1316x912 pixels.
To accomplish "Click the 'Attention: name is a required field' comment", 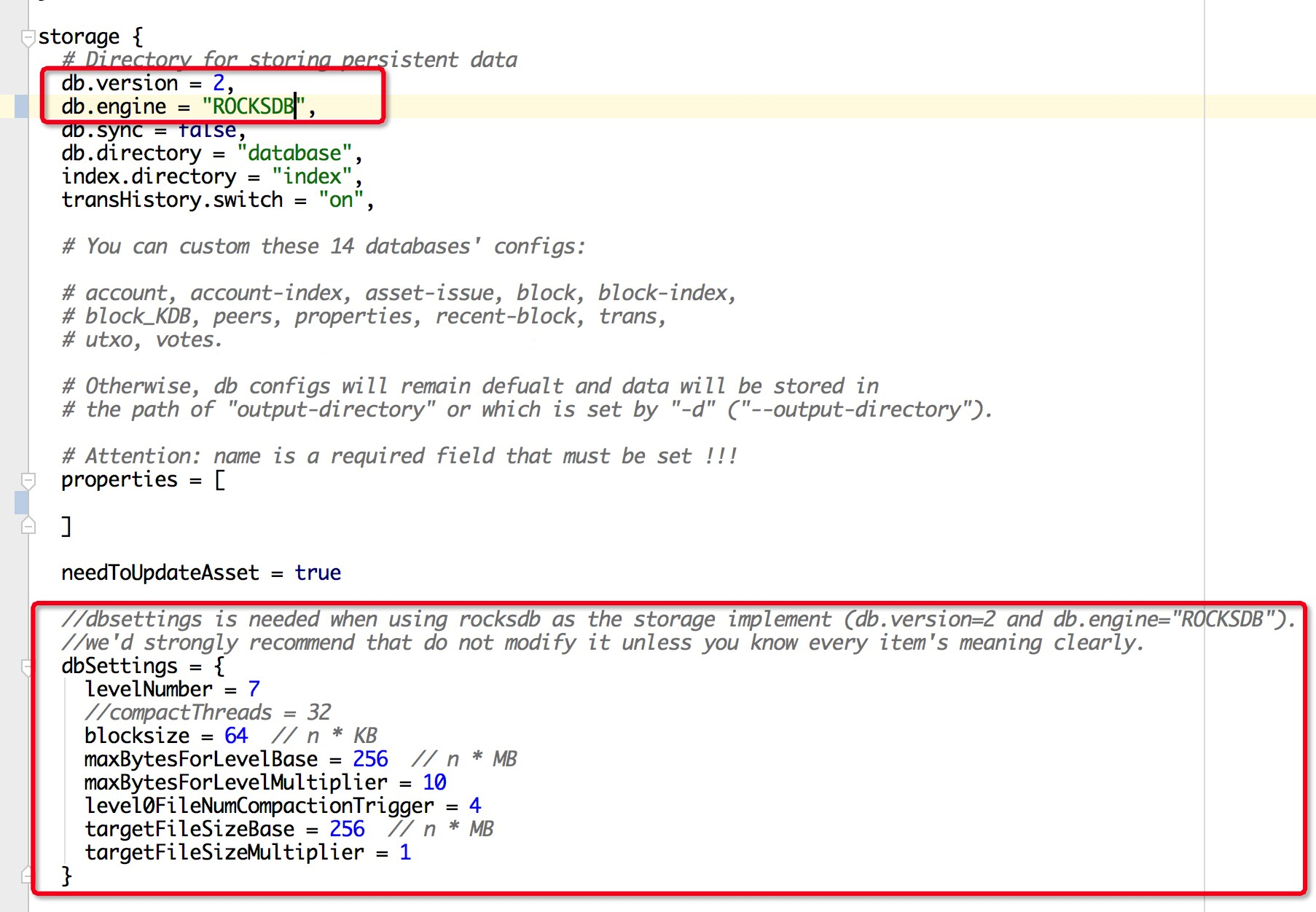I will pyautogui.click(x=399, y=456).
